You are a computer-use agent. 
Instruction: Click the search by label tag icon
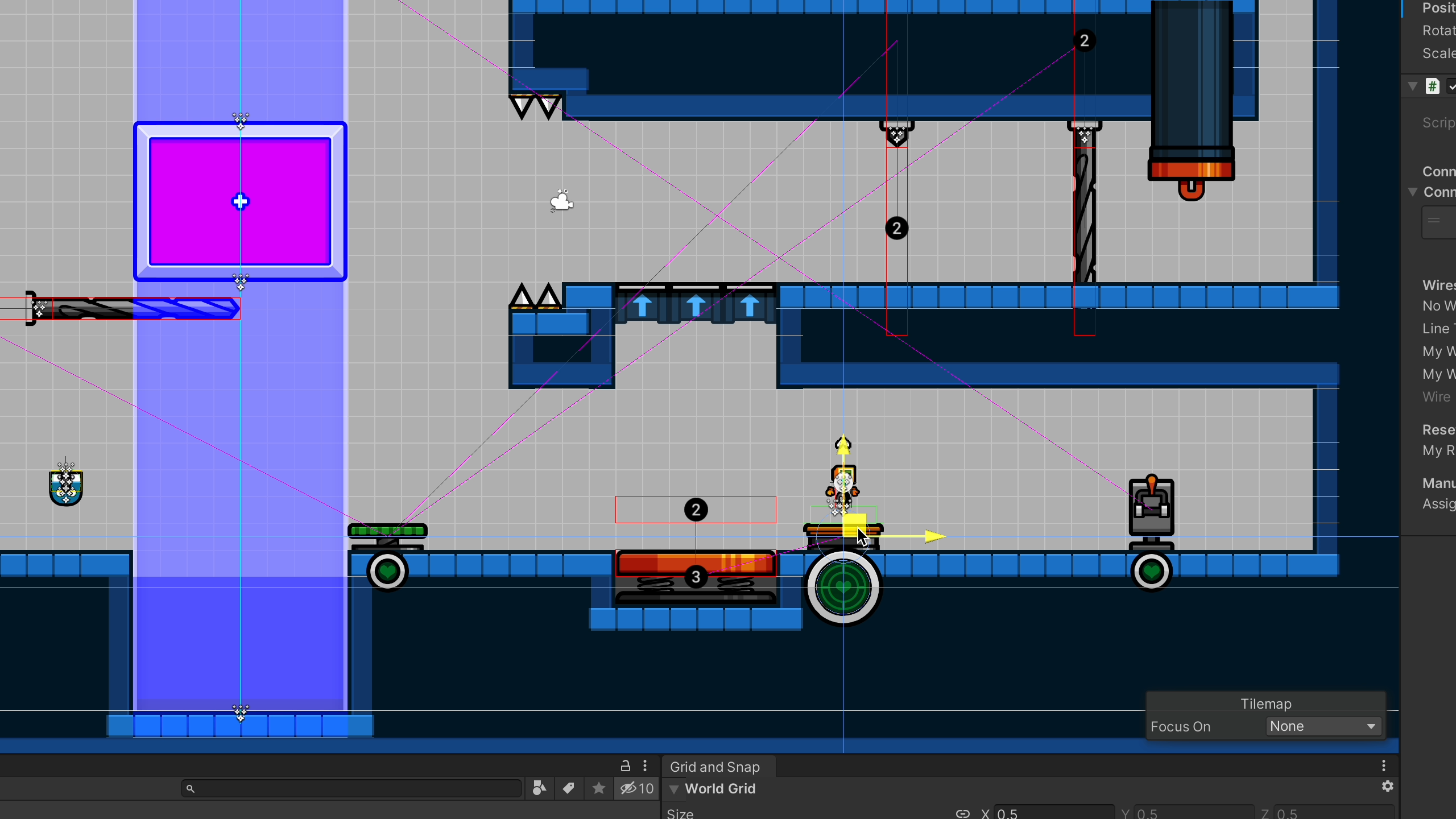point(568,788)
